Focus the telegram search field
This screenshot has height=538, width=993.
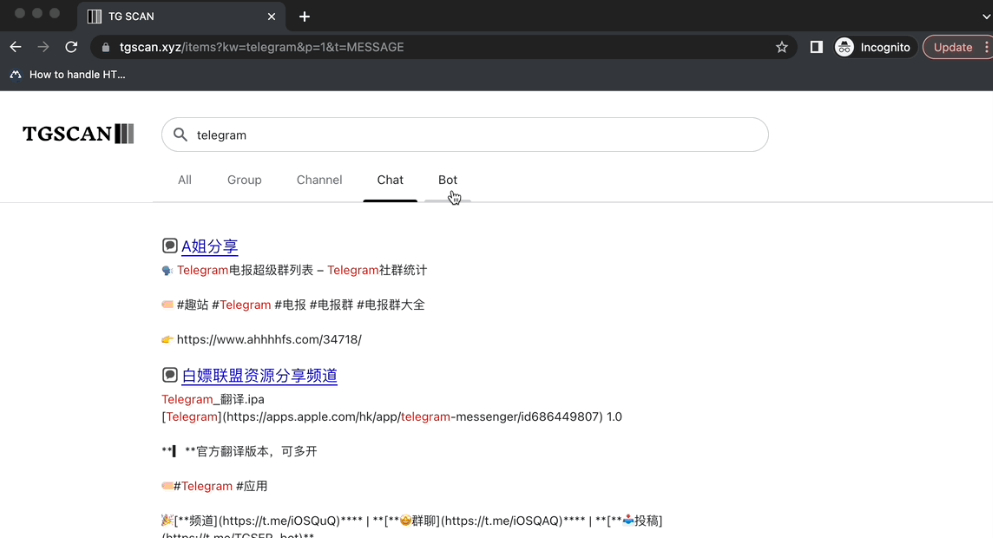click(x=465, y=135)
